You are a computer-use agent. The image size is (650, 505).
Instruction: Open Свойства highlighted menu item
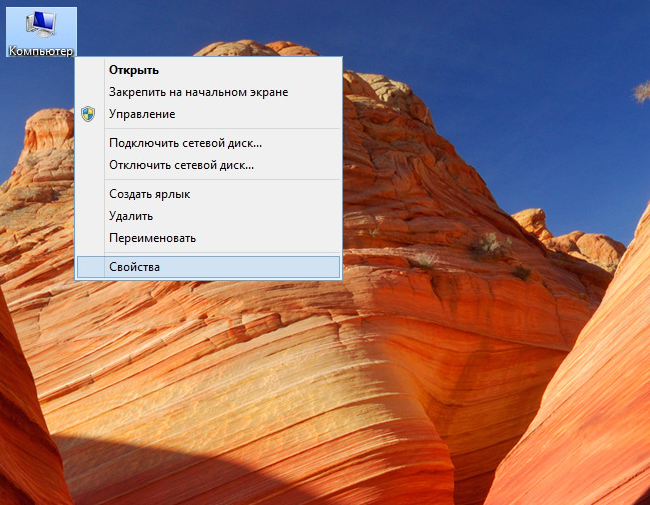click(134, 267)
